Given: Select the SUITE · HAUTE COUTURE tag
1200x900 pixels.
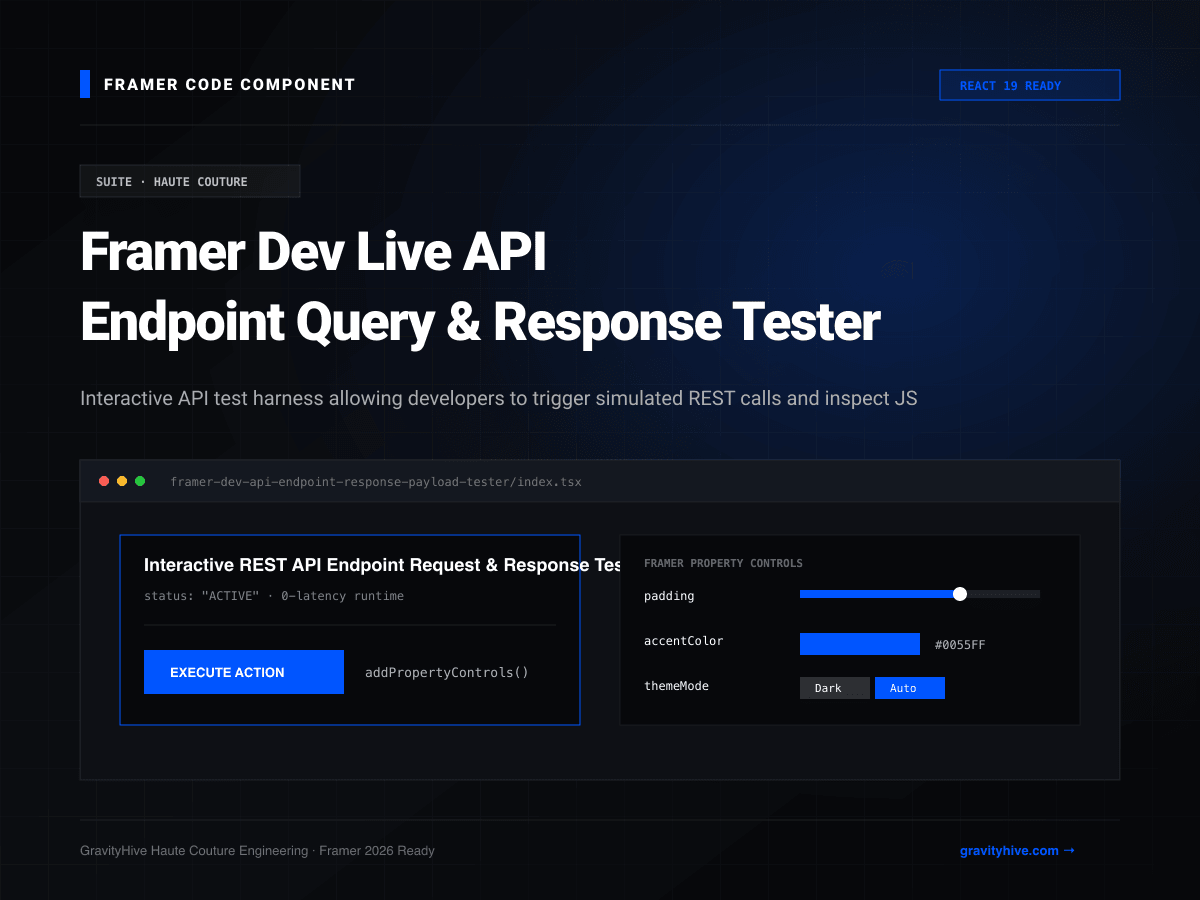Looking at the screenshot, I should 190,181.
